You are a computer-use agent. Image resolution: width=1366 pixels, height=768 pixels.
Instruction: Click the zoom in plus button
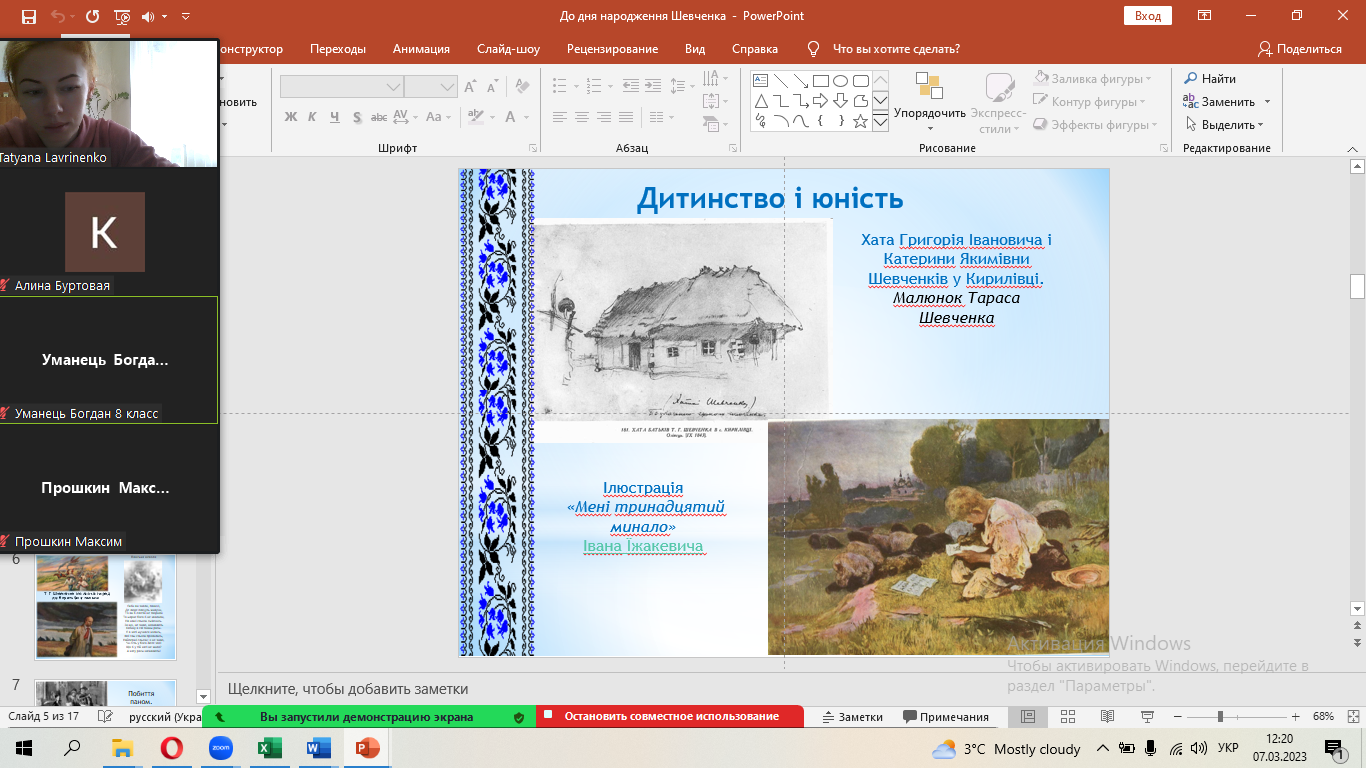[1295, 717]
